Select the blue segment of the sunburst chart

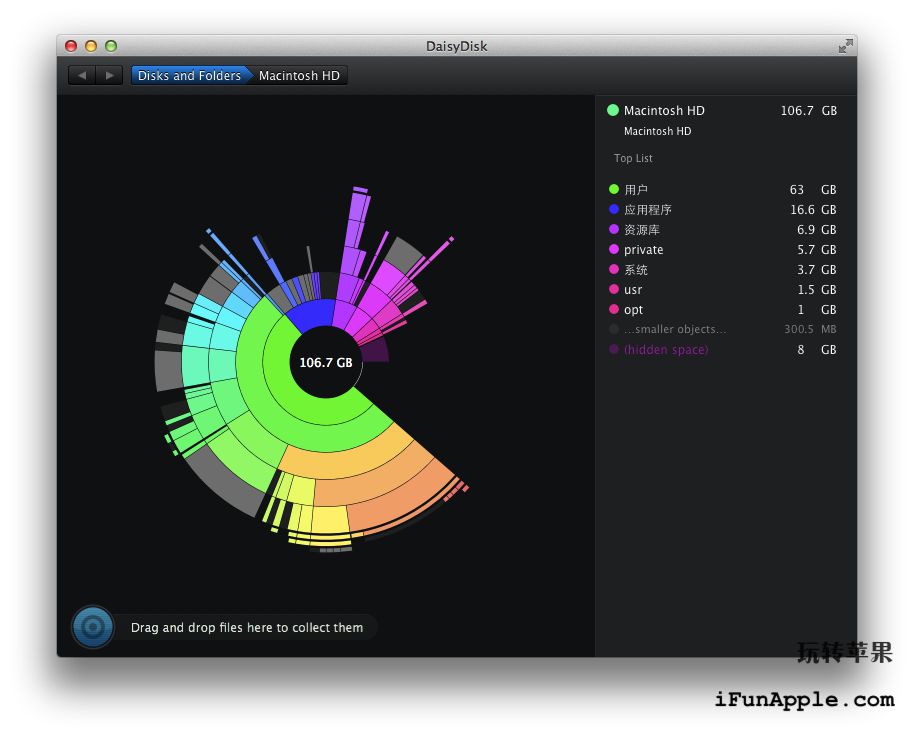[x=311, y=315]
